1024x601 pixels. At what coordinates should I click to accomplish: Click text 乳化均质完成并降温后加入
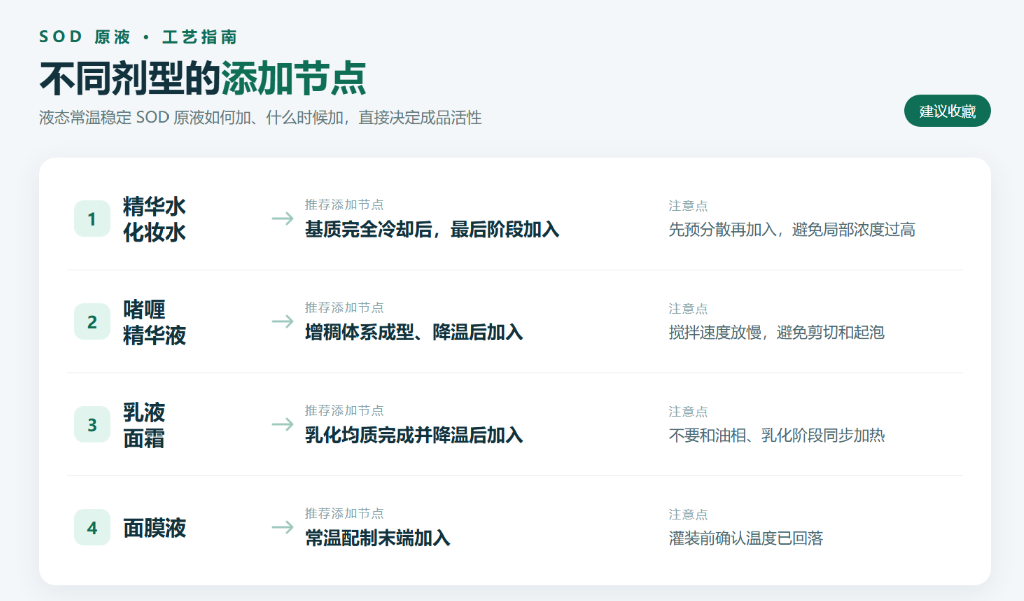tap(413, 435)
